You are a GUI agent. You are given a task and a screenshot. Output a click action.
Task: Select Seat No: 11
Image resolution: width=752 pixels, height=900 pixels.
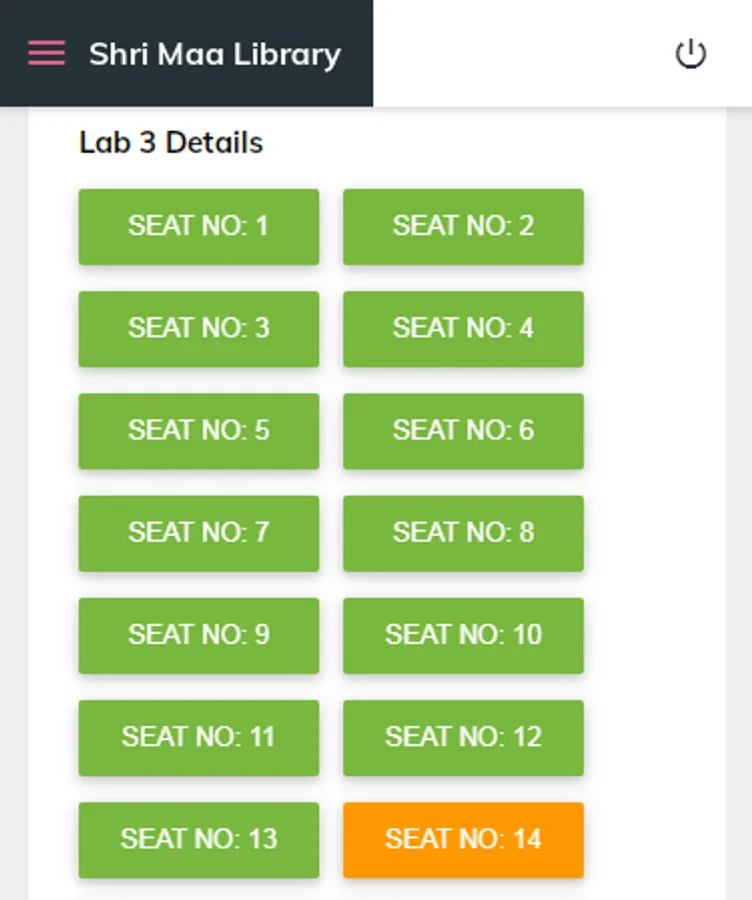[x=198, y=738]
